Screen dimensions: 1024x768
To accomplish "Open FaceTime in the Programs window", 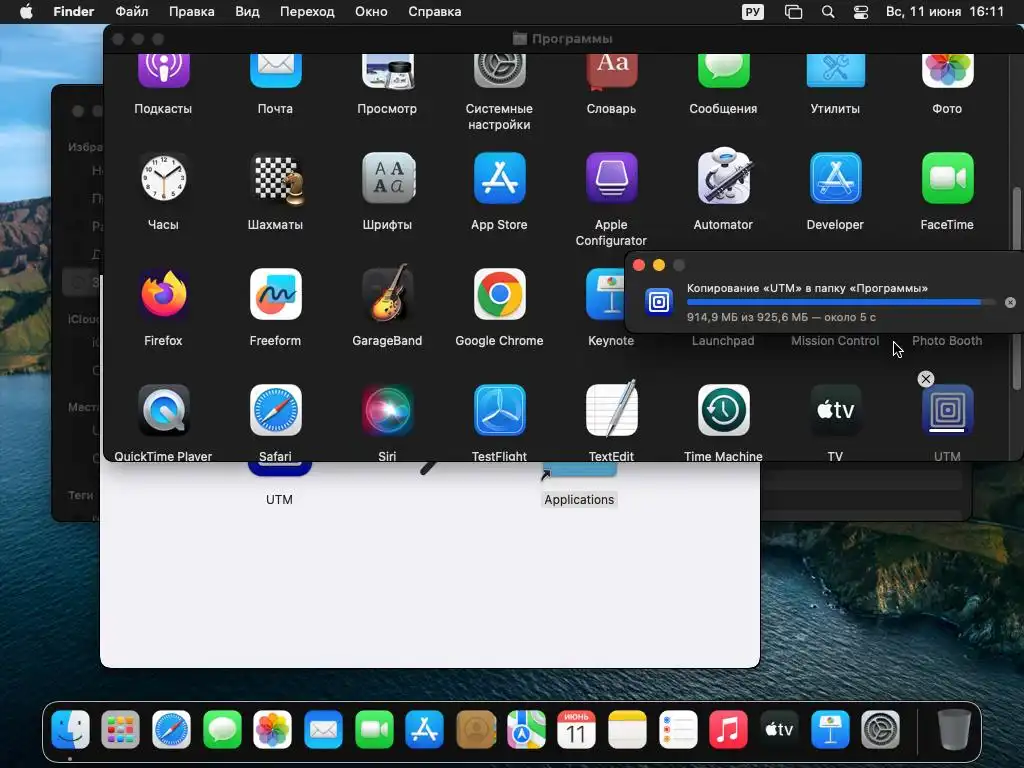I will point(947,178).
